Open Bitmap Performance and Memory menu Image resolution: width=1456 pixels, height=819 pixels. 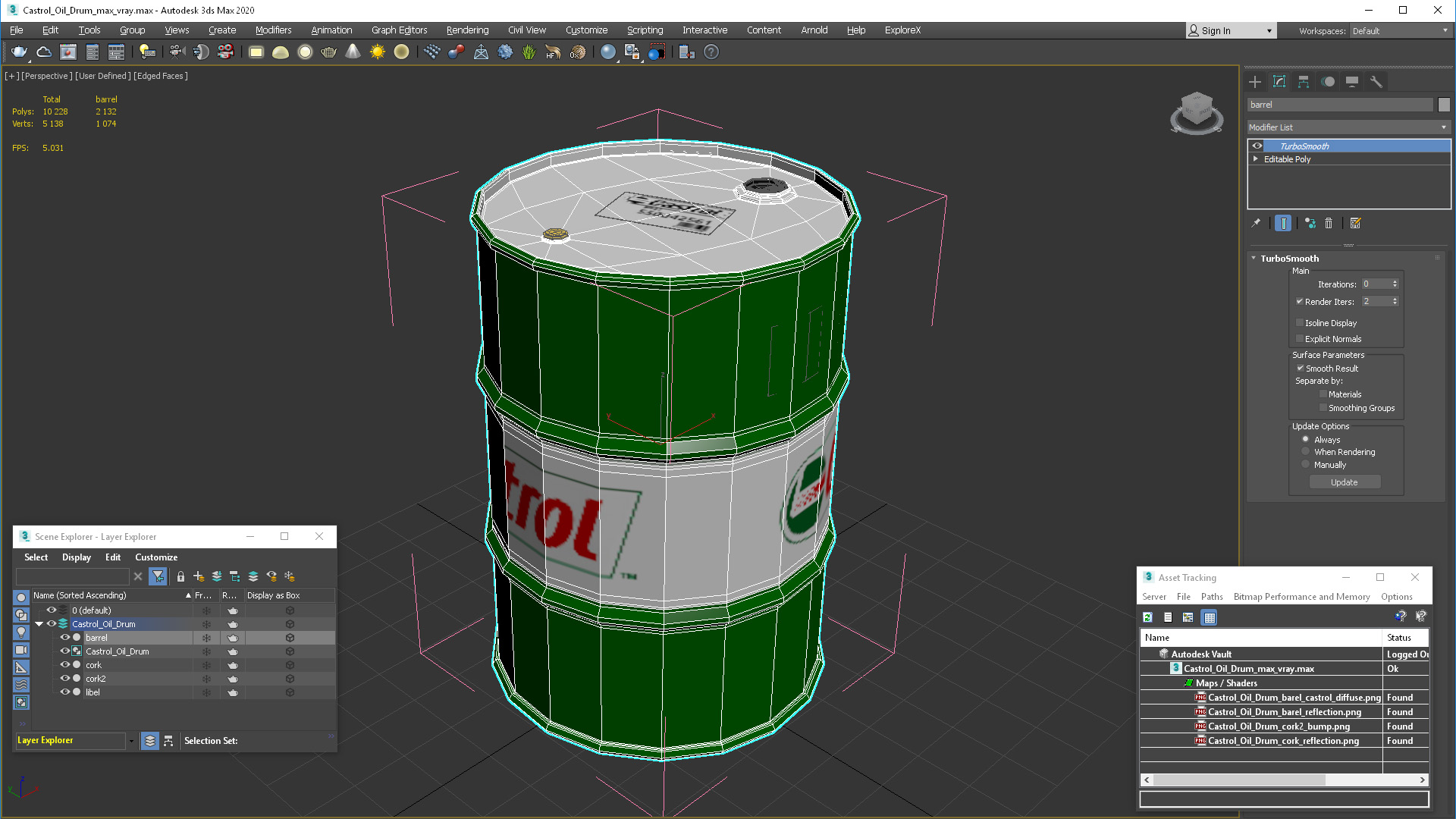pos(1301,597)
